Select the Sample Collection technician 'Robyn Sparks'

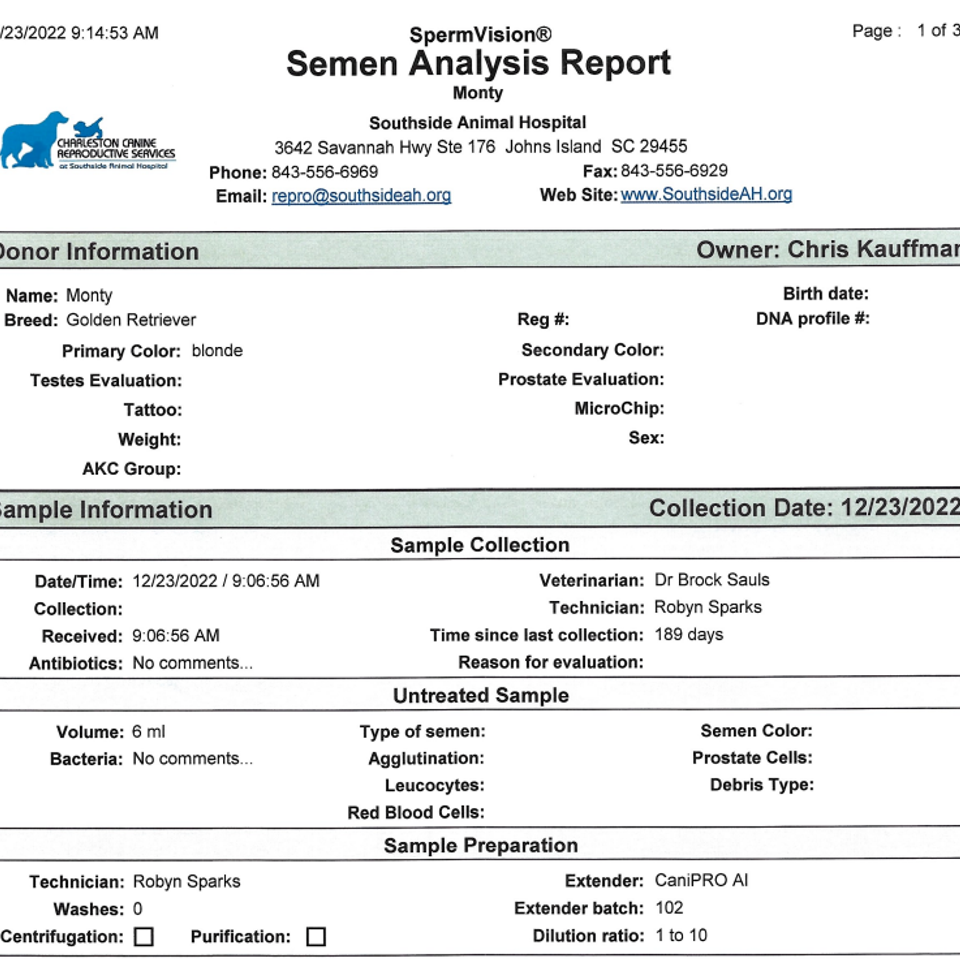coord(708,607)
